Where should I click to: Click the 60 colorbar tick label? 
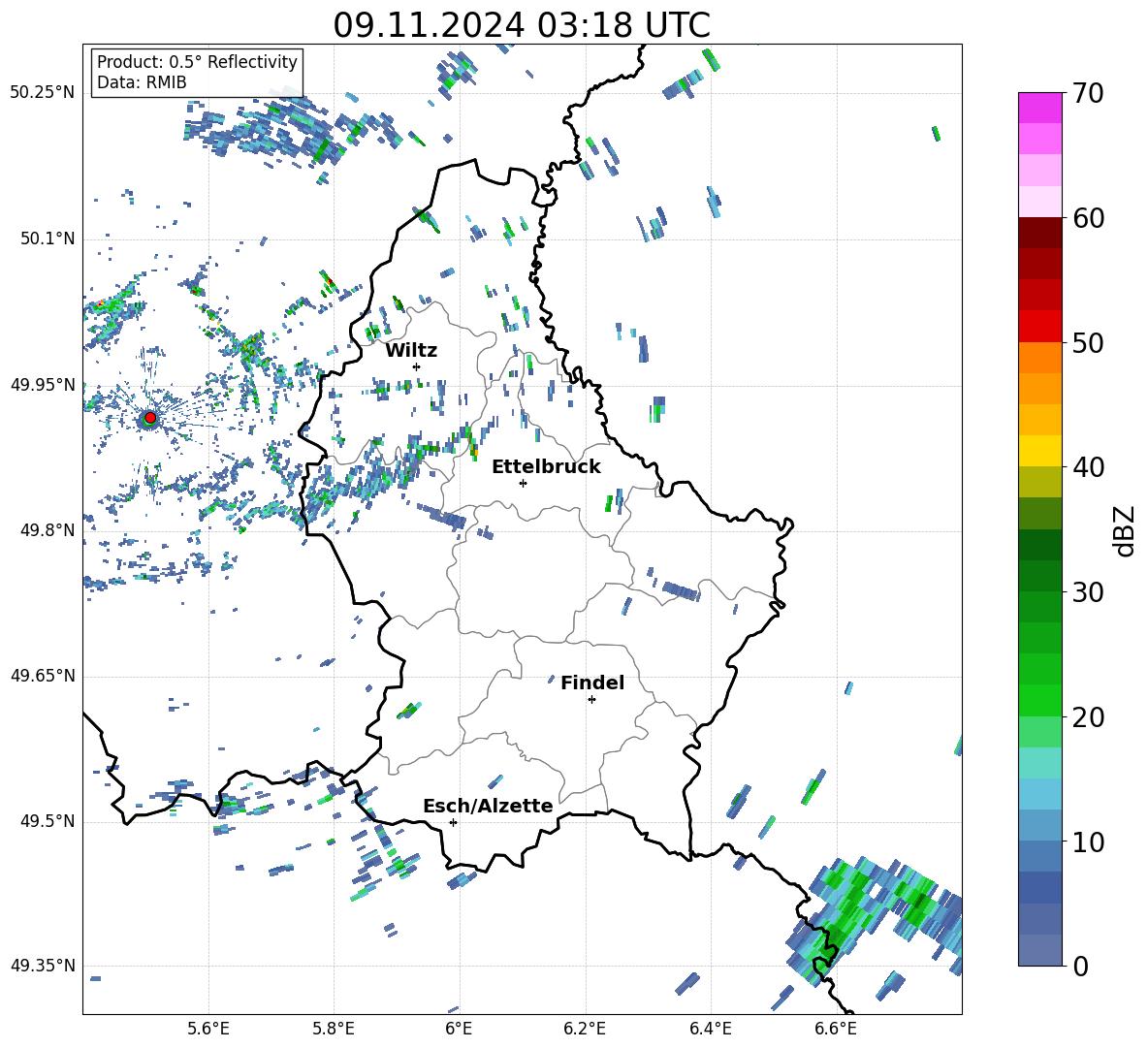click(x=1088, y=218)
